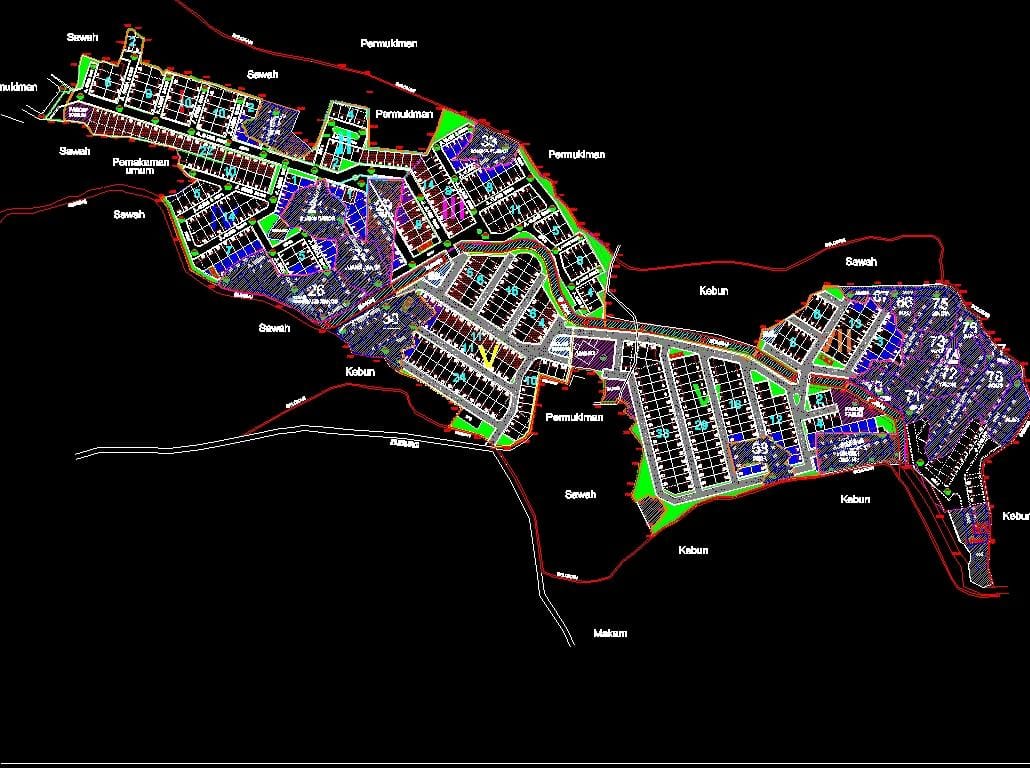Click the Sawah label above Makam
The width and height of the screenshot is (1030, 768).
pos(580,494)
